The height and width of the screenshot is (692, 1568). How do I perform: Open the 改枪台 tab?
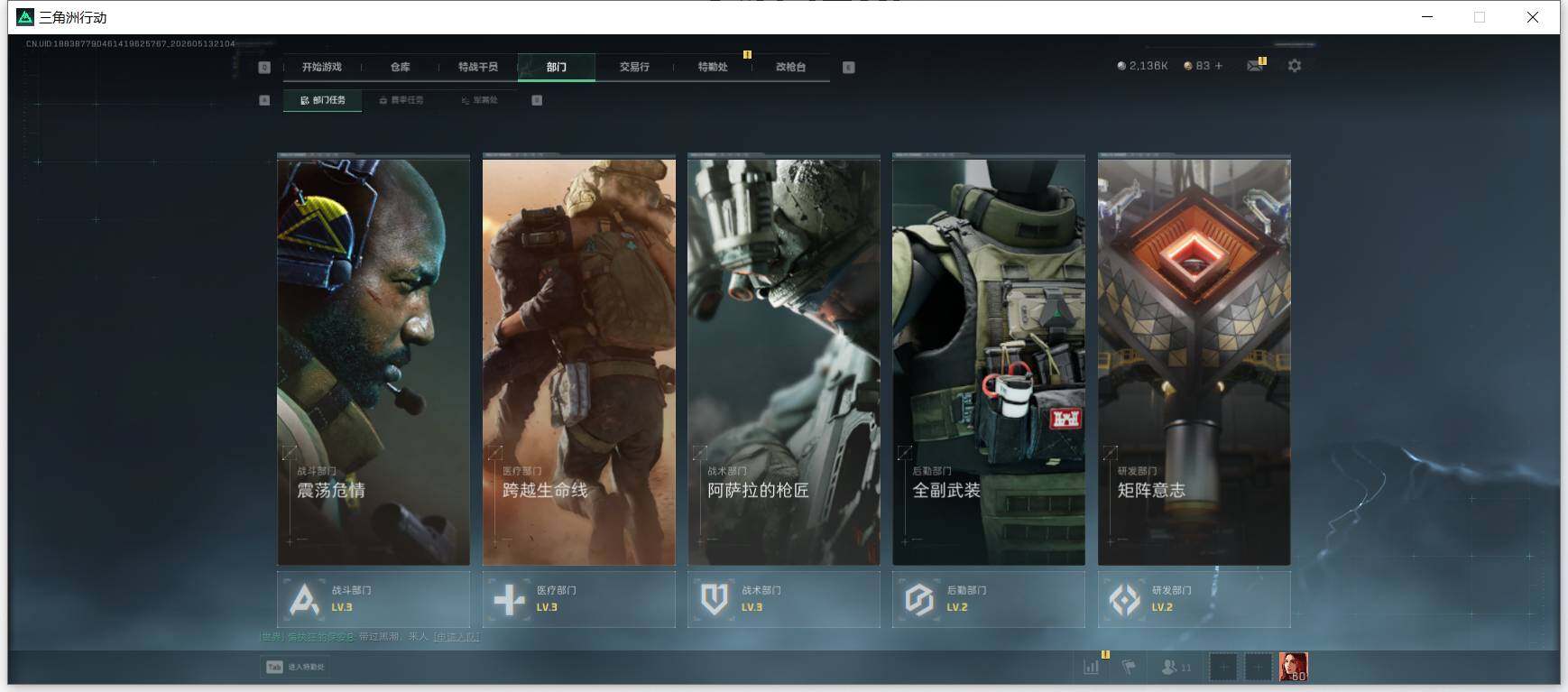point(790,67)
